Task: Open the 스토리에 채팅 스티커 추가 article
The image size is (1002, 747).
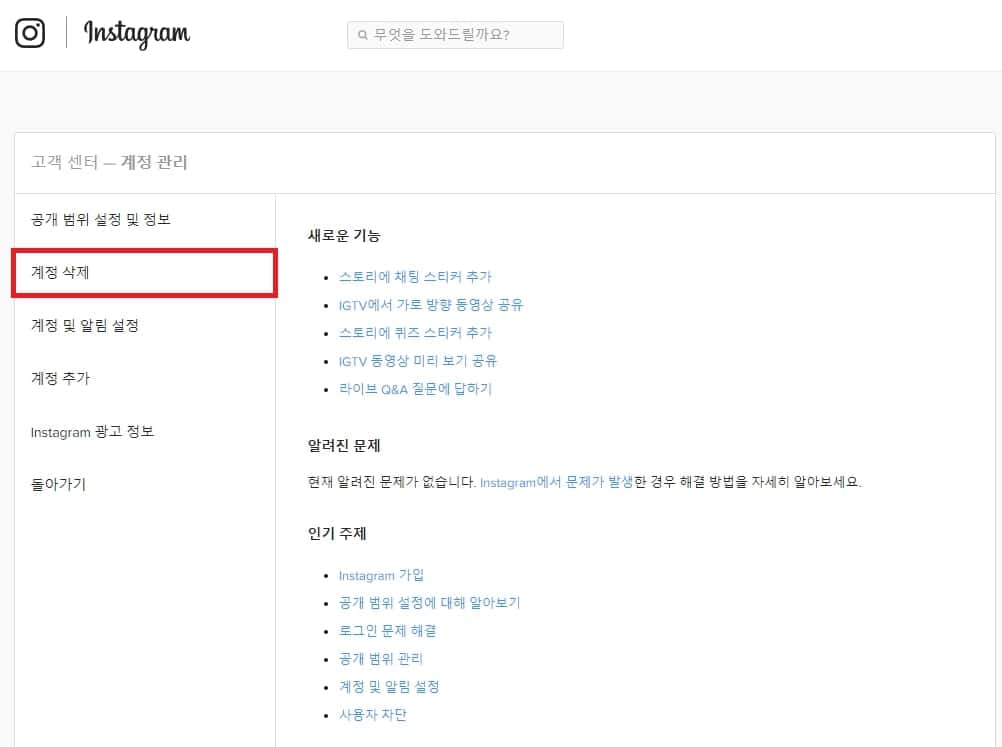Action: [416, 276]
